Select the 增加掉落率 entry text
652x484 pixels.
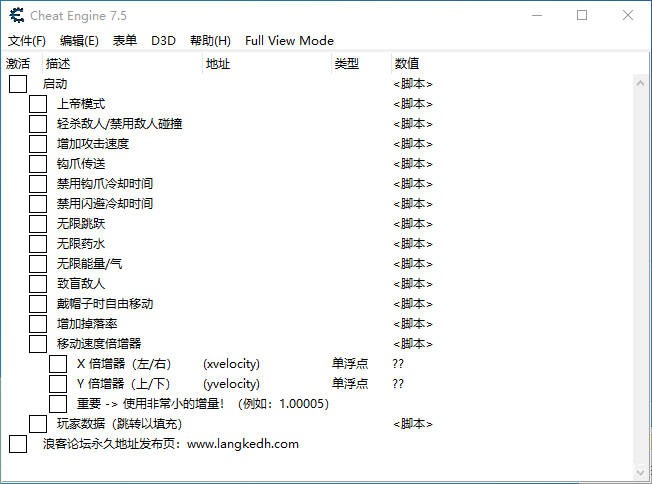click(87, 323)
